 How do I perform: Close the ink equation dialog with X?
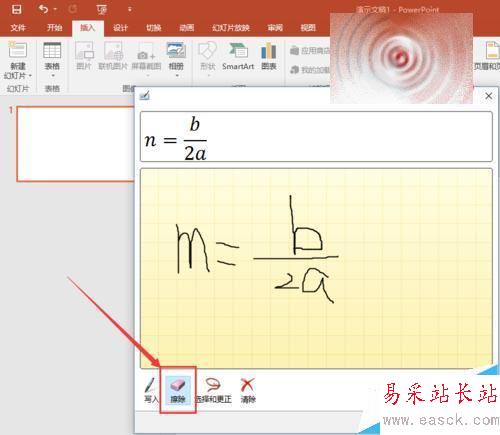489,96
